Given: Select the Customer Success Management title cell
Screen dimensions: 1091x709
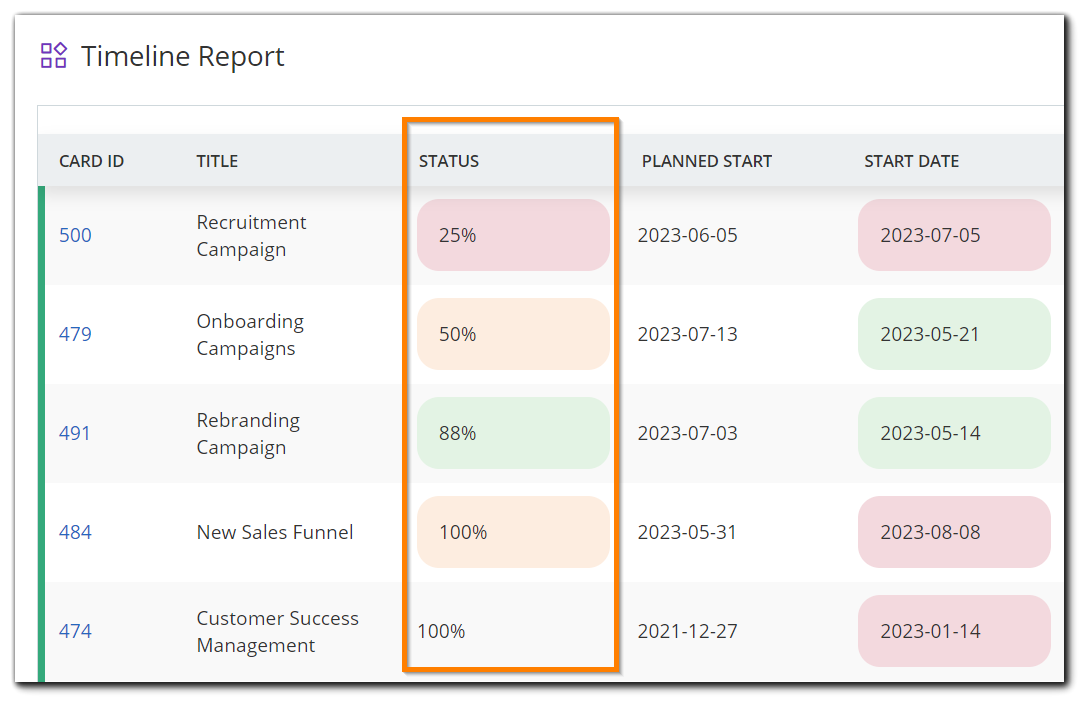Looking at the screenshot, I should (277, 631).
